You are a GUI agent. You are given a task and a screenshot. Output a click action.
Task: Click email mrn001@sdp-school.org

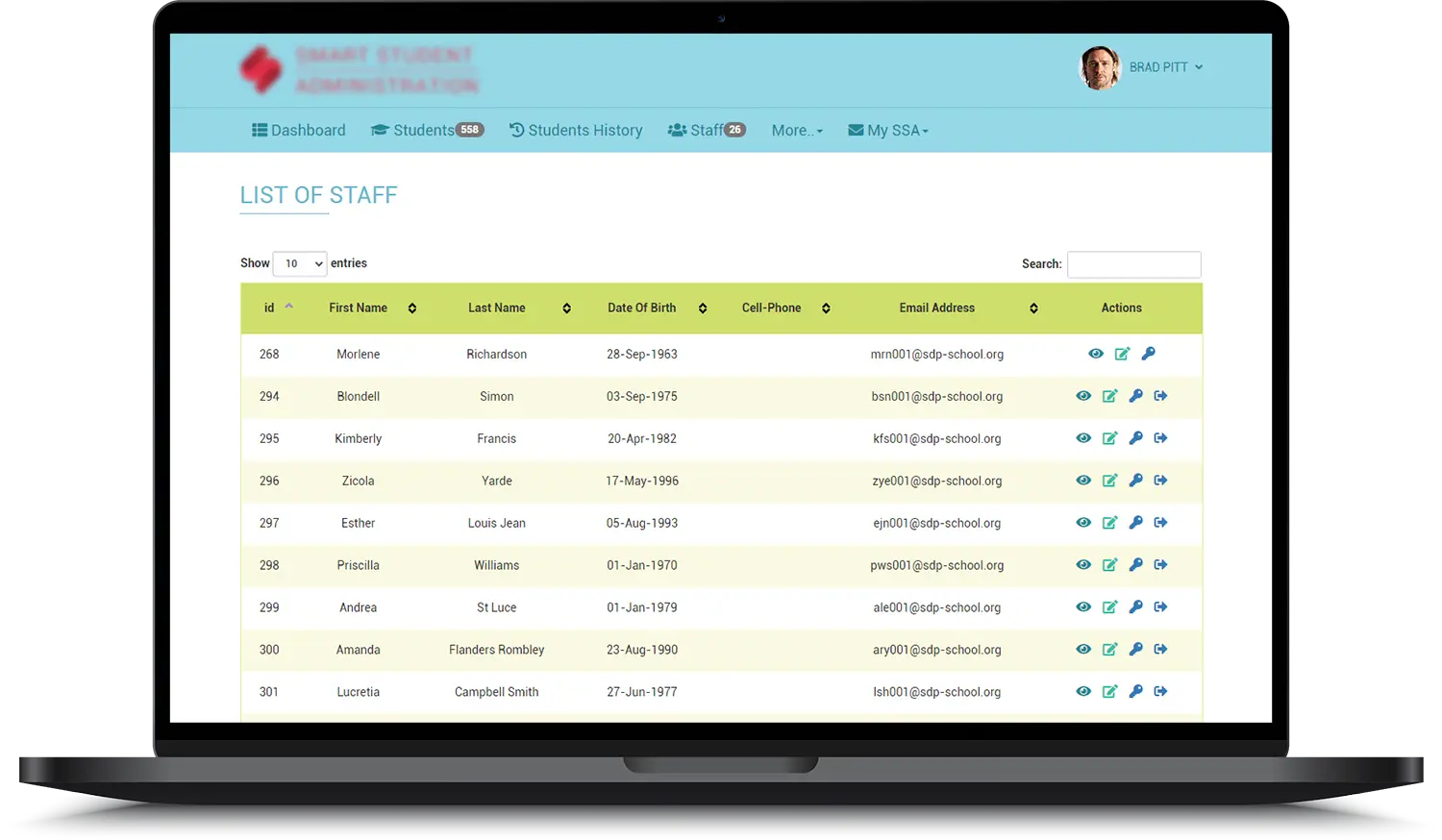click(x=937, y=355)
